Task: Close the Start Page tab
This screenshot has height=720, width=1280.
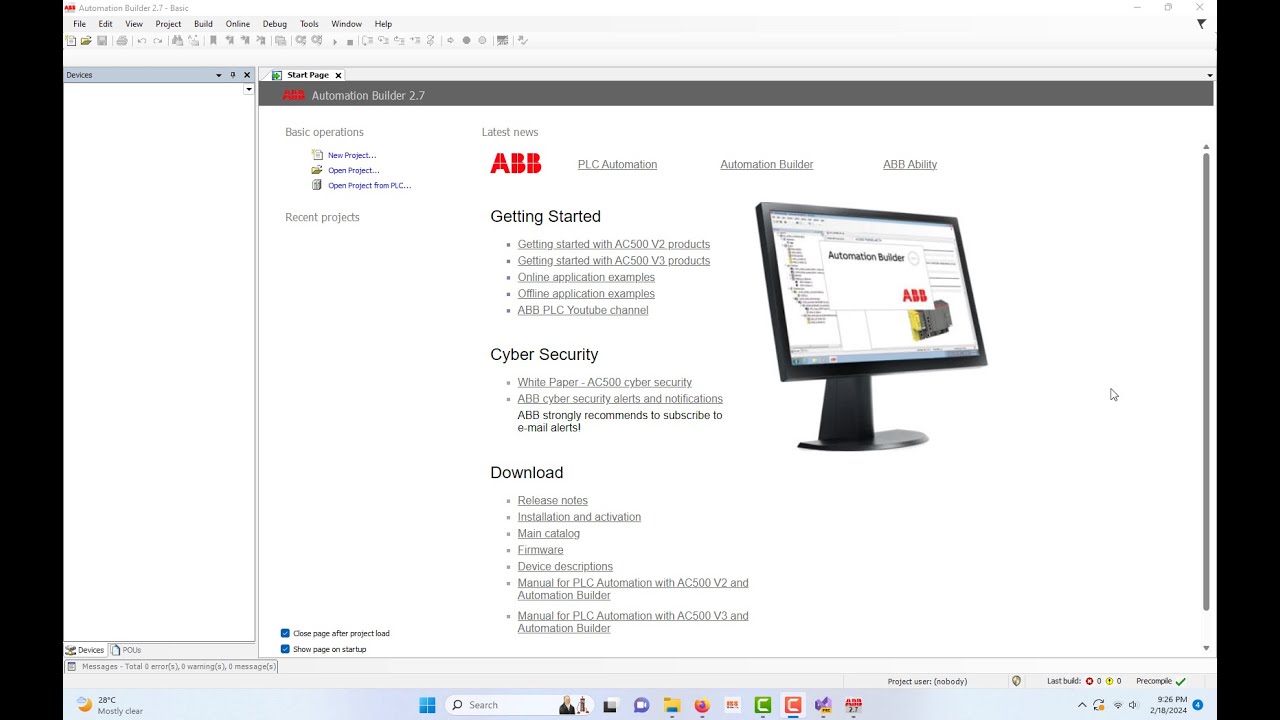Action: tap(338, 75)
